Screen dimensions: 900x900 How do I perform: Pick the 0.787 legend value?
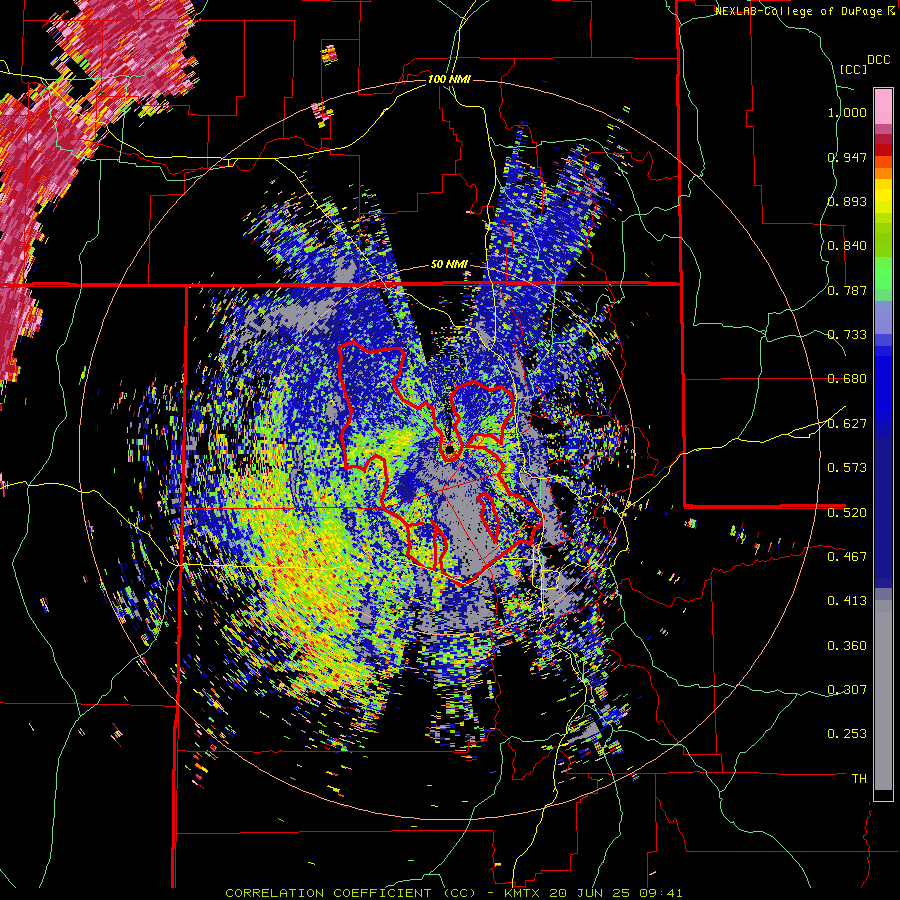click(847, 290)
